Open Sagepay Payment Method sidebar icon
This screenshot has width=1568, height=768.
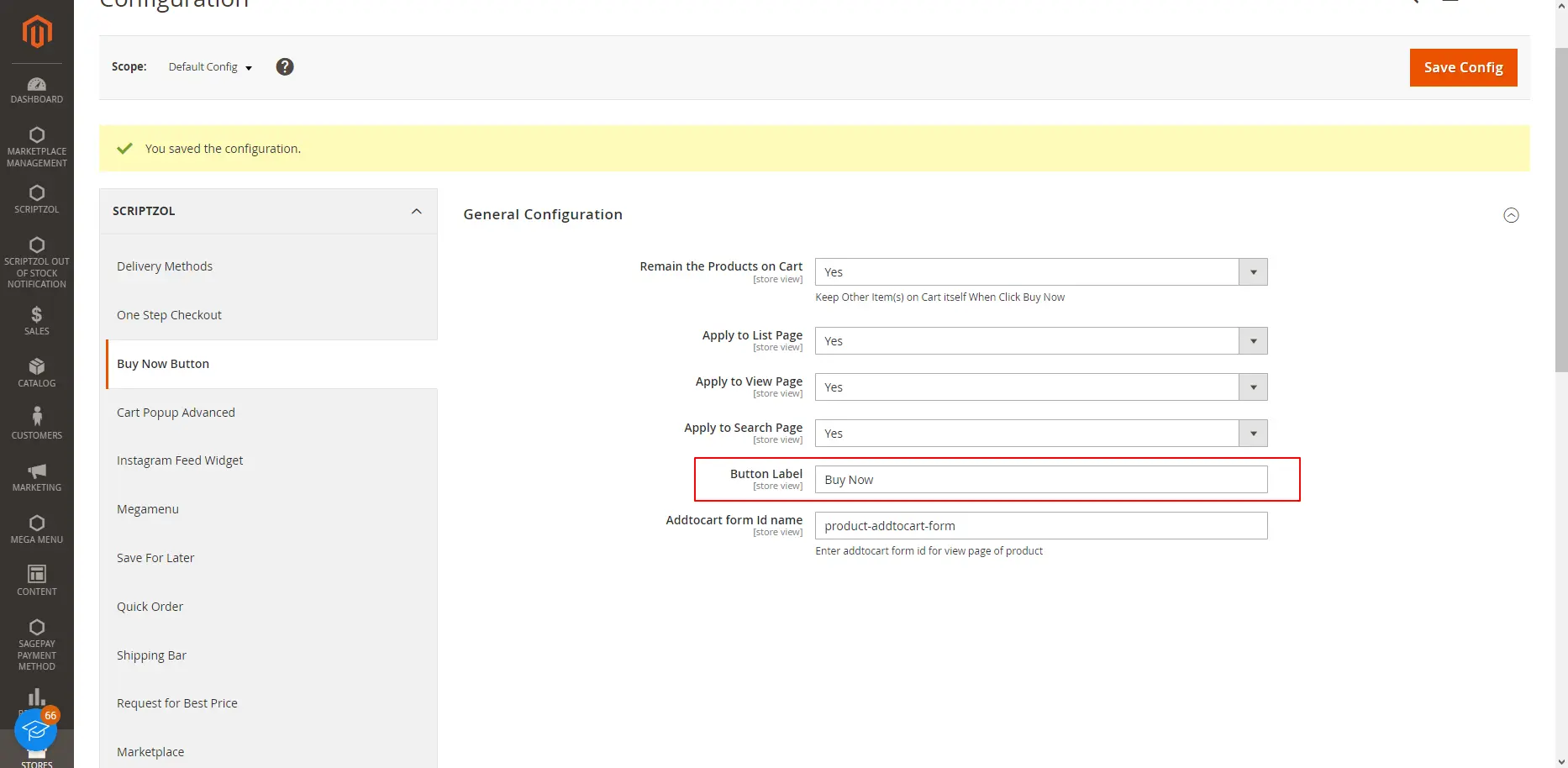[37, 644]
